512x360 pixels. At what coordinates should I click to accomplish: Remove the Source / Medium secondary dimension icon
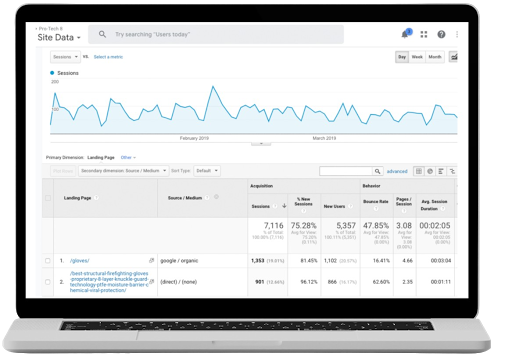(x=216, y=197)
